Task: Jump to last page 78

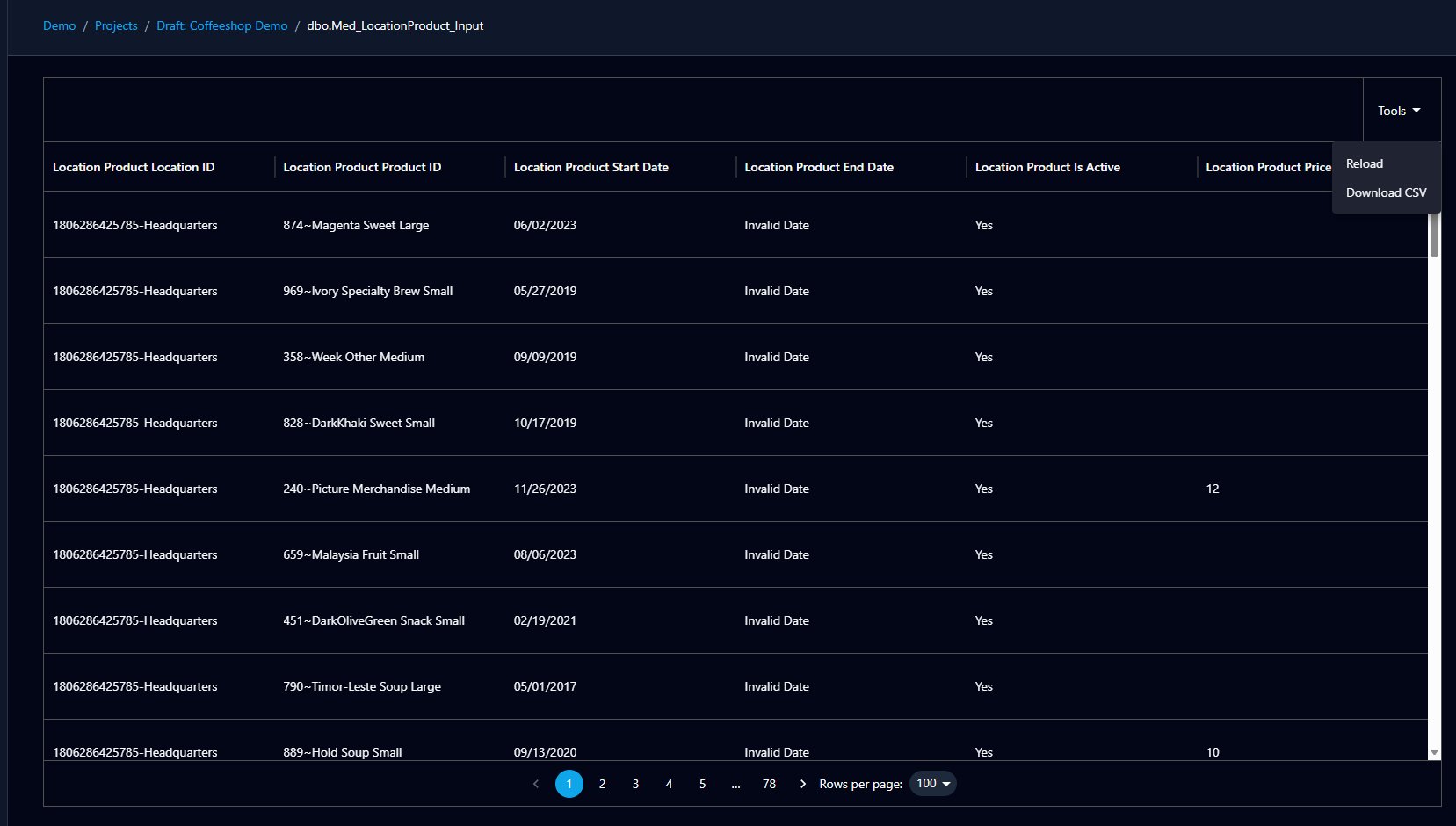Action: (x=769, y=784)
